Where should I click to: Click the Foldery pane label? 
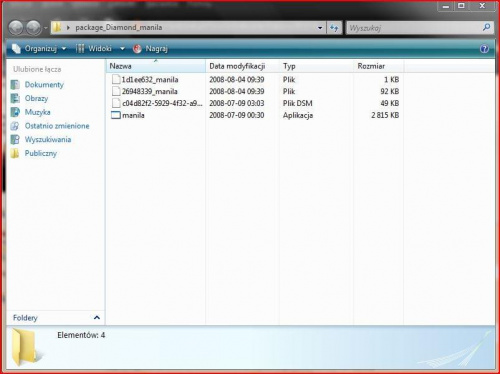25,318
